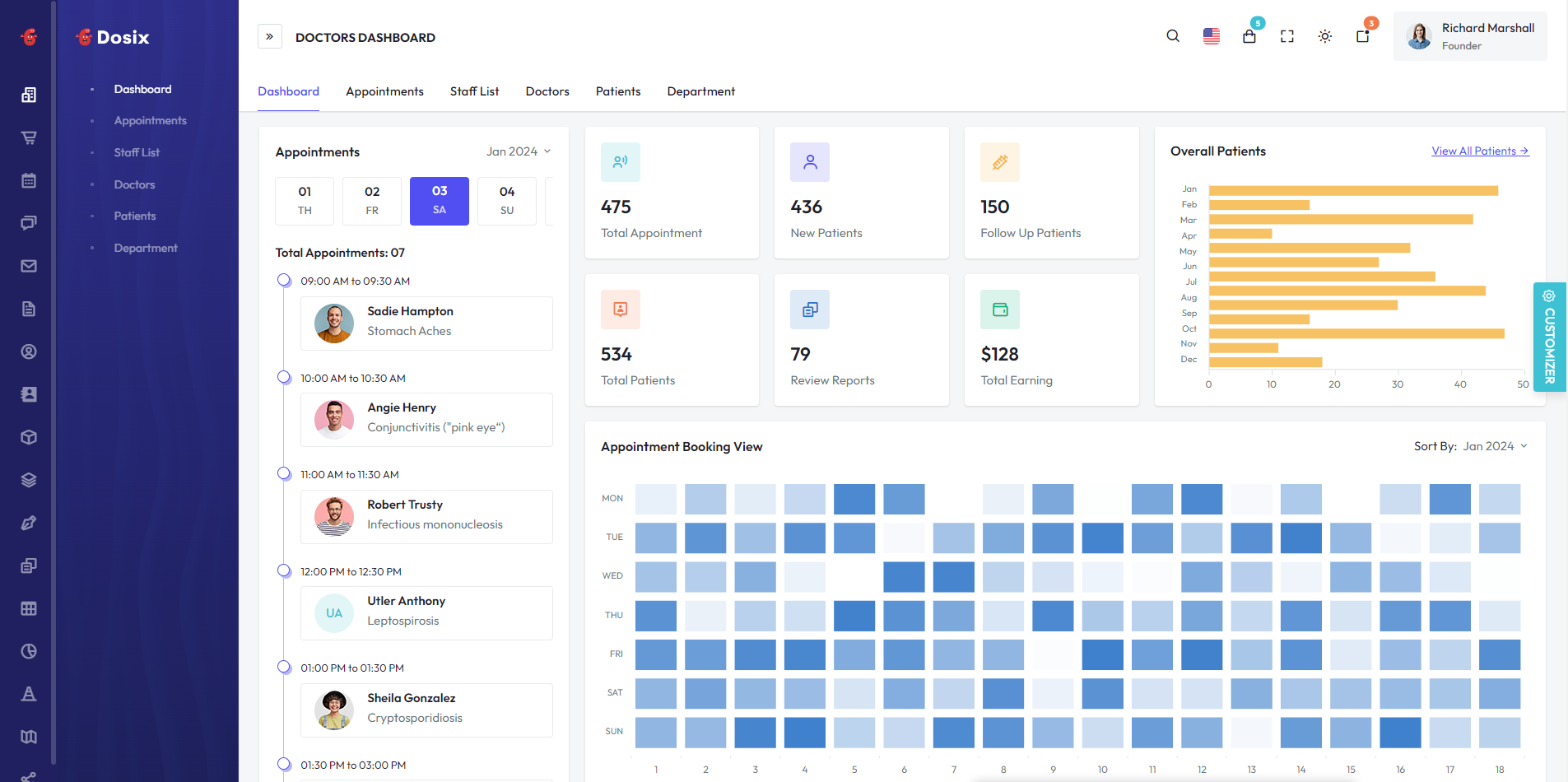Switch to the Patients tab

coord(618,91)
